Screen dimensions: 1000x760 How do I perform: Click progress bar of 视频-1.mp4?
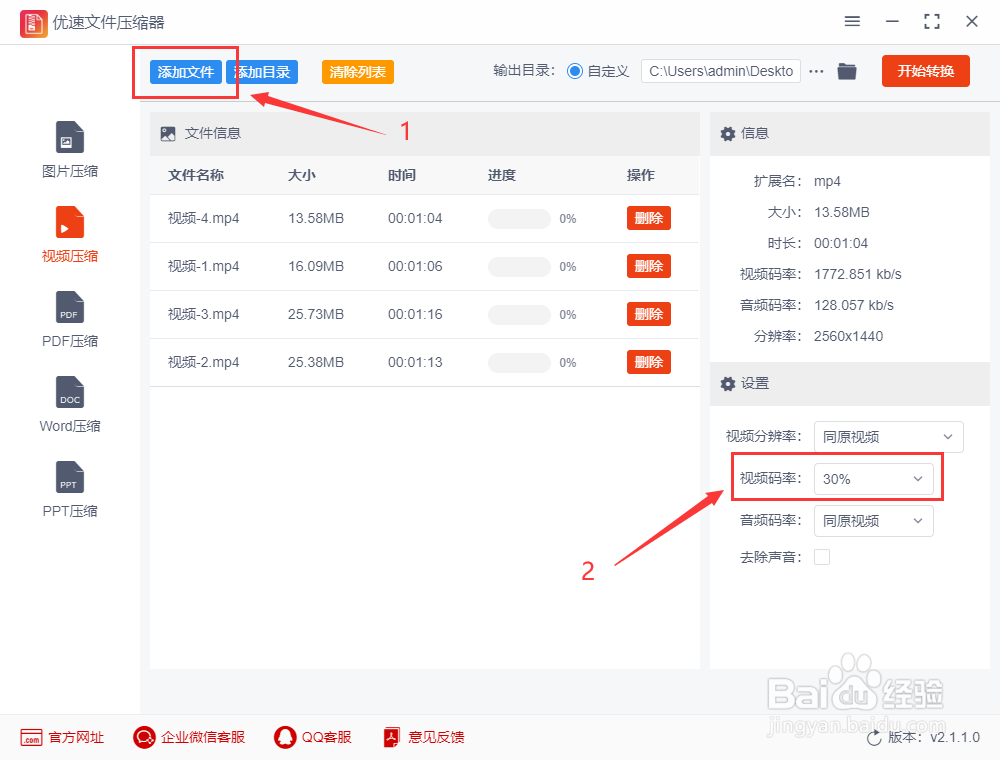519,267
